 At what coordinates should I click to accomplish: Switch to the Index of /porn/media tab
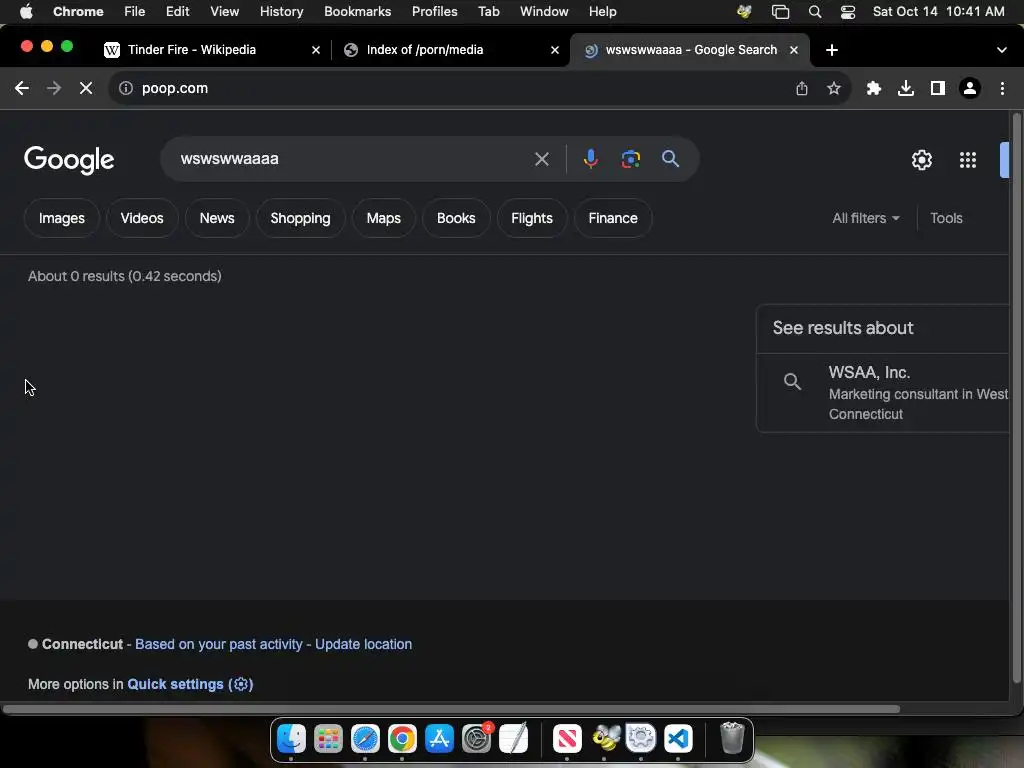coord(451,50)
